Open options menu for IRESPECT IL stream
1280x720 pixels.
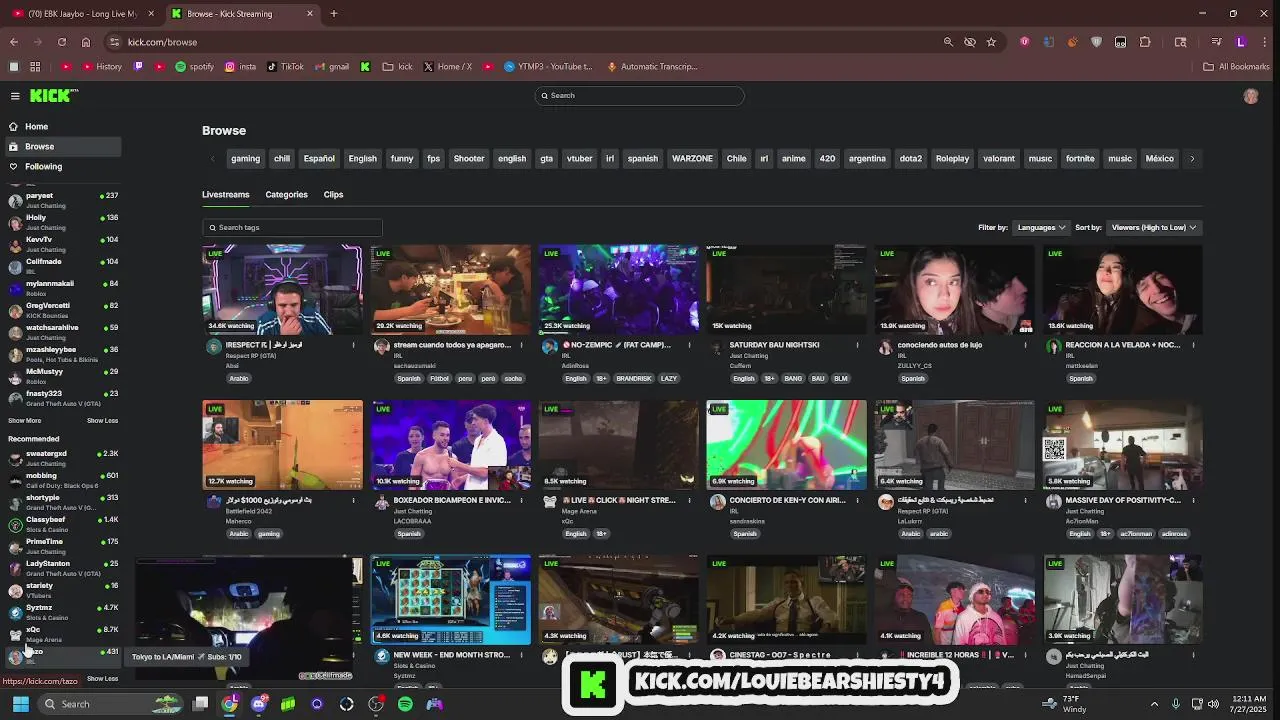tap(353, 345)
